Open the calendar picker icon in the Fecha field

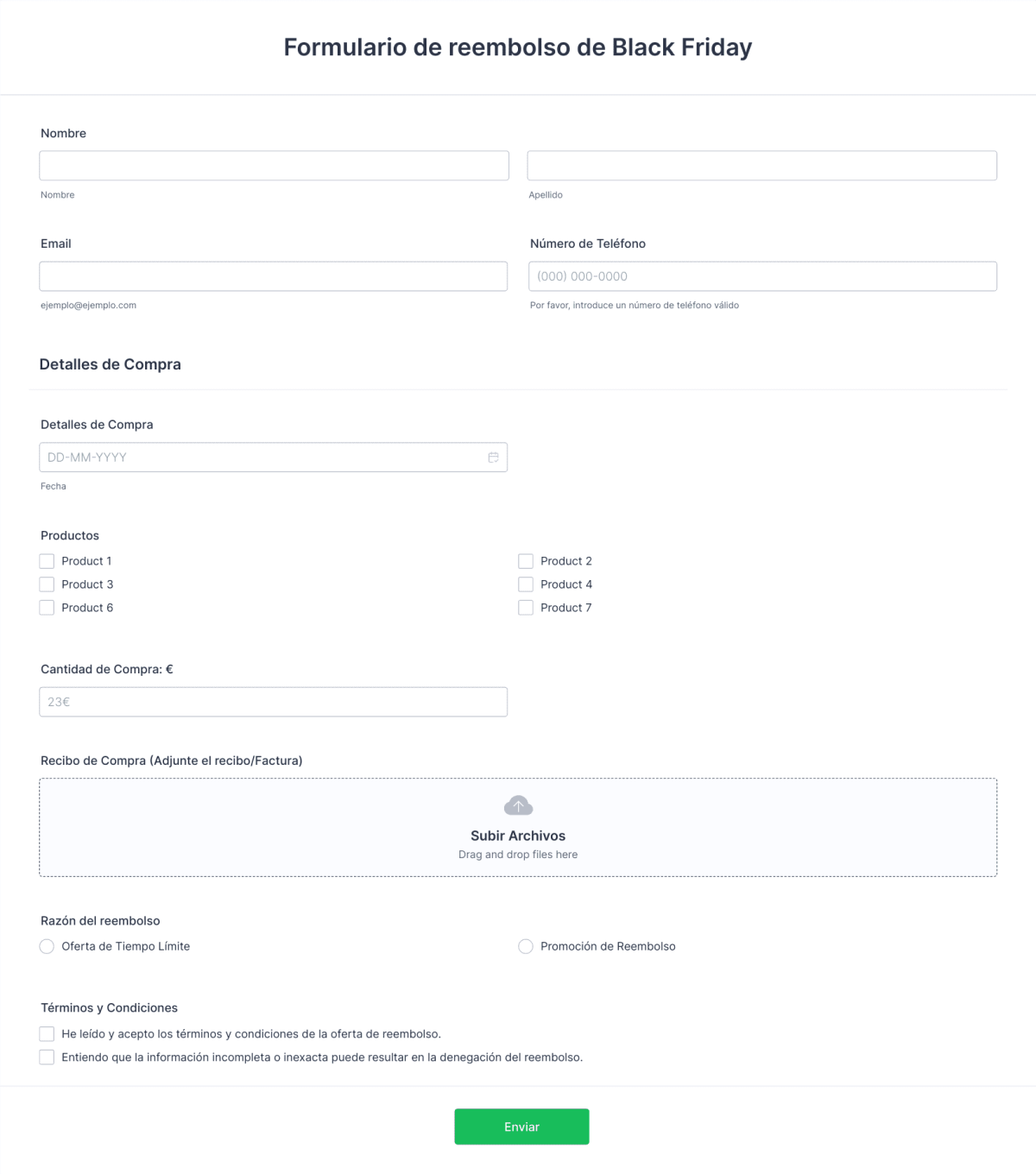click(493, 457)
